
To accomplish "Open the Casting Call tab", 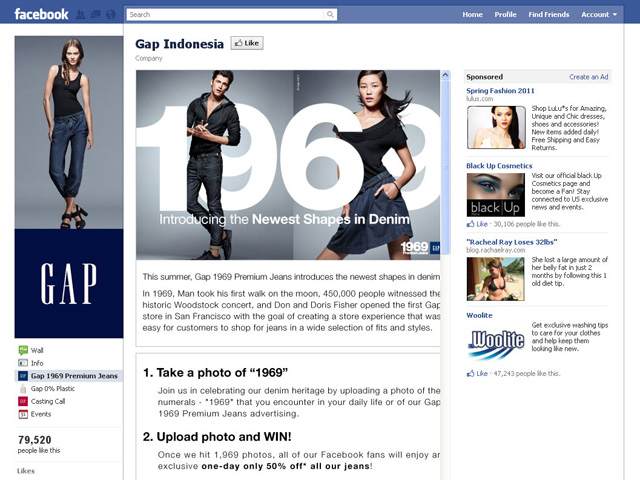I will [x=48, y=401].
